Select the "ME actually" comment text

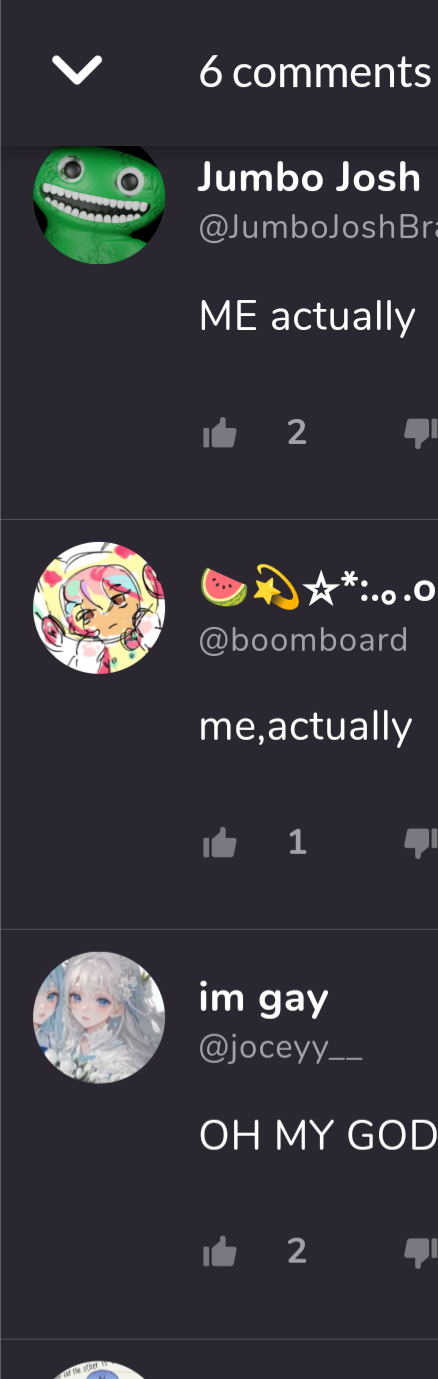[x=307, y=317]
